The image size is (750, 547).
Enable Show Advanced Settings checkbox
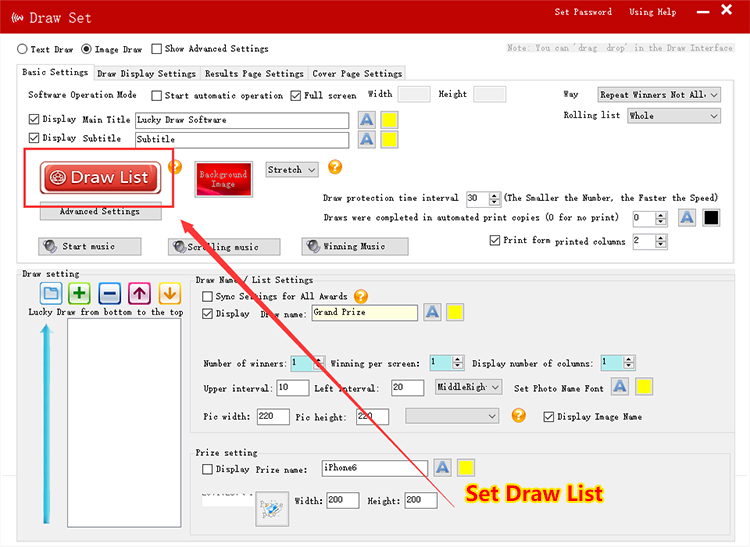(x=157, y=49)
